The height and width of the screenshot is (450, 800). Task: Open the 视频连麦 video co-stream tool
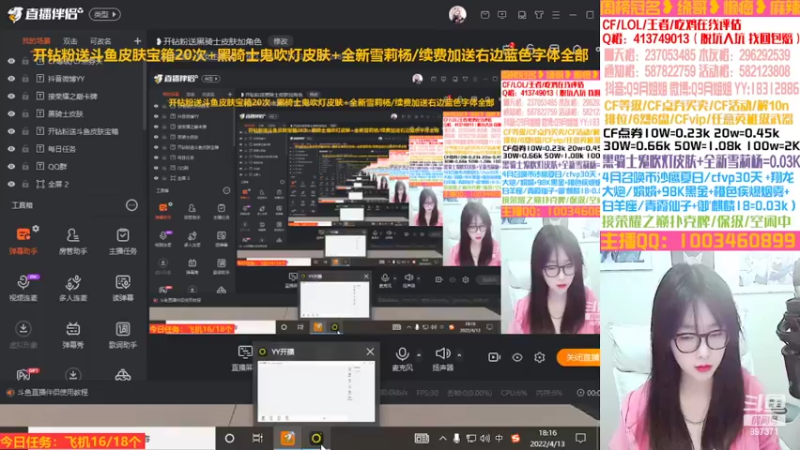(23, 287)
